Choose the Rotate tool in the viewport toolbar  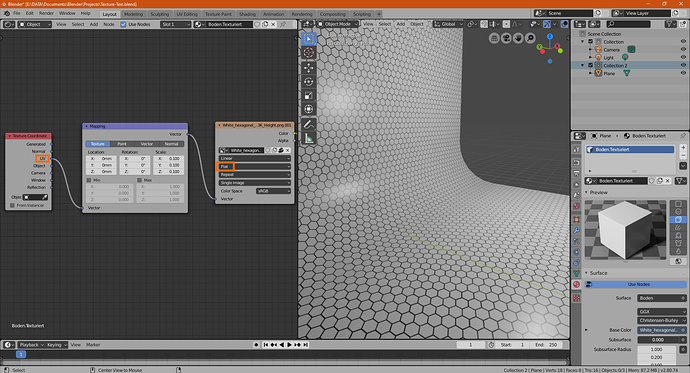(x=308, y=81)
